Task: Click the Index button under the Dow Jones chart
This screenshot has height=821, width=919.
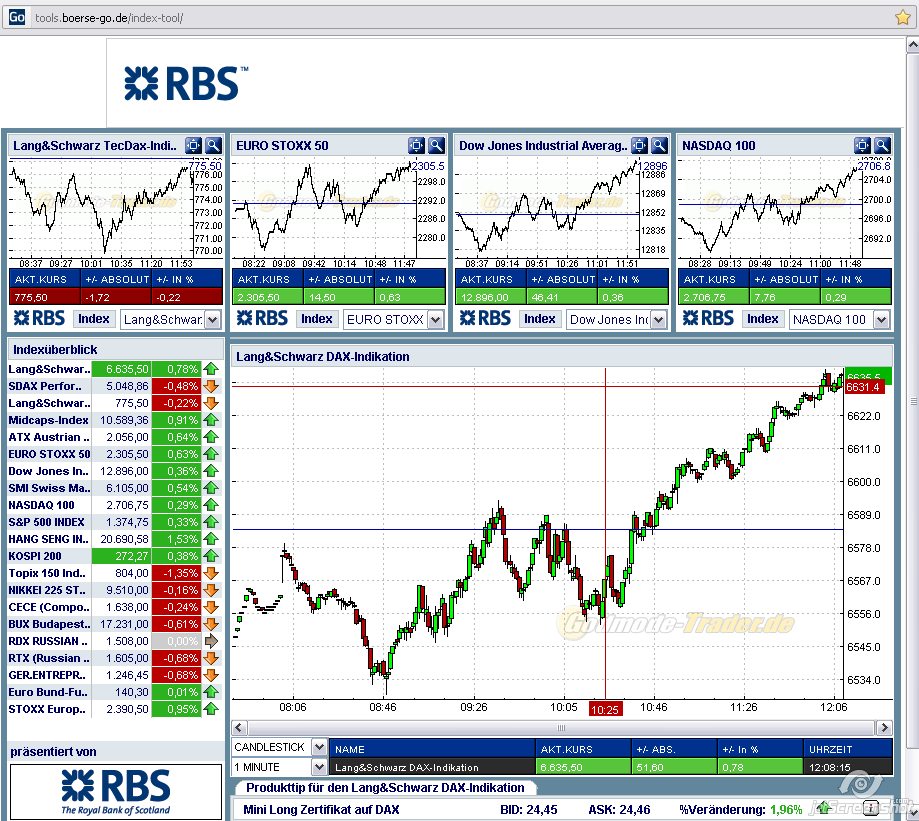Action: tap(540, 319)
